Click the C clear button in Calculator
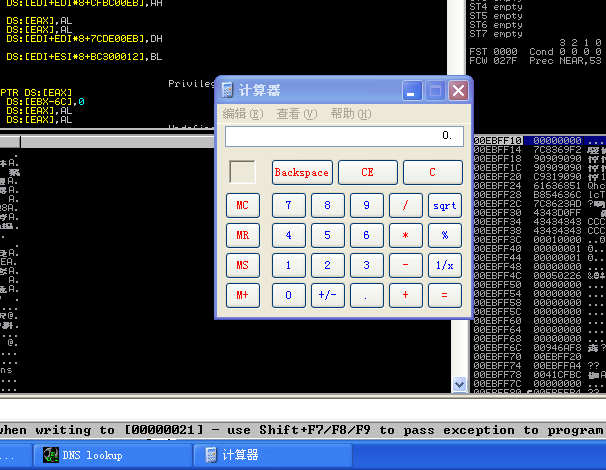The height and width of the screenshot is (470, 606). [432, 172]
